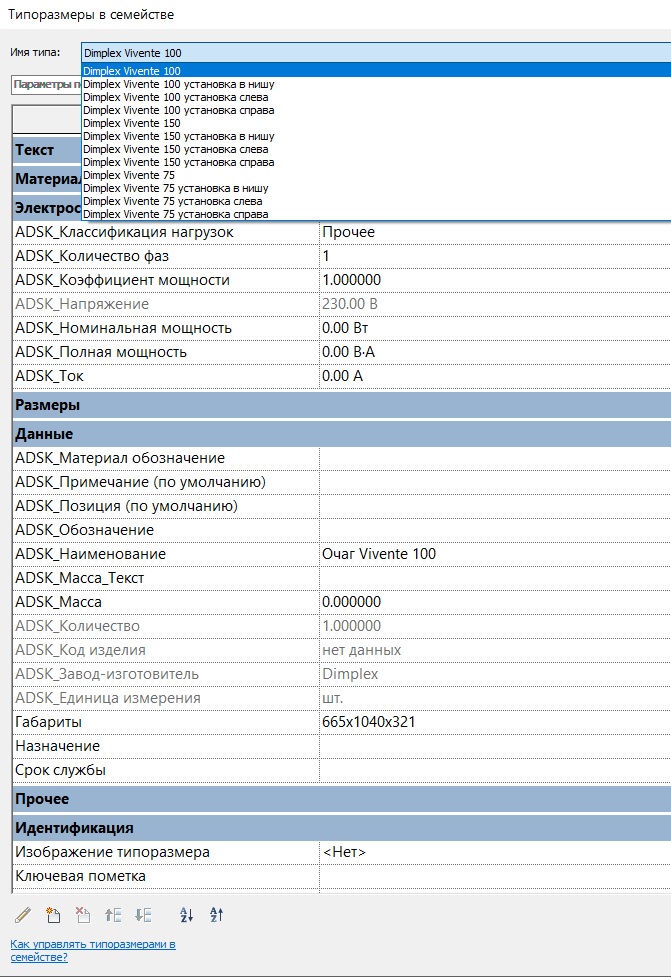Click the empty ADSK_Материал обозначение value cell

(495, 458)
